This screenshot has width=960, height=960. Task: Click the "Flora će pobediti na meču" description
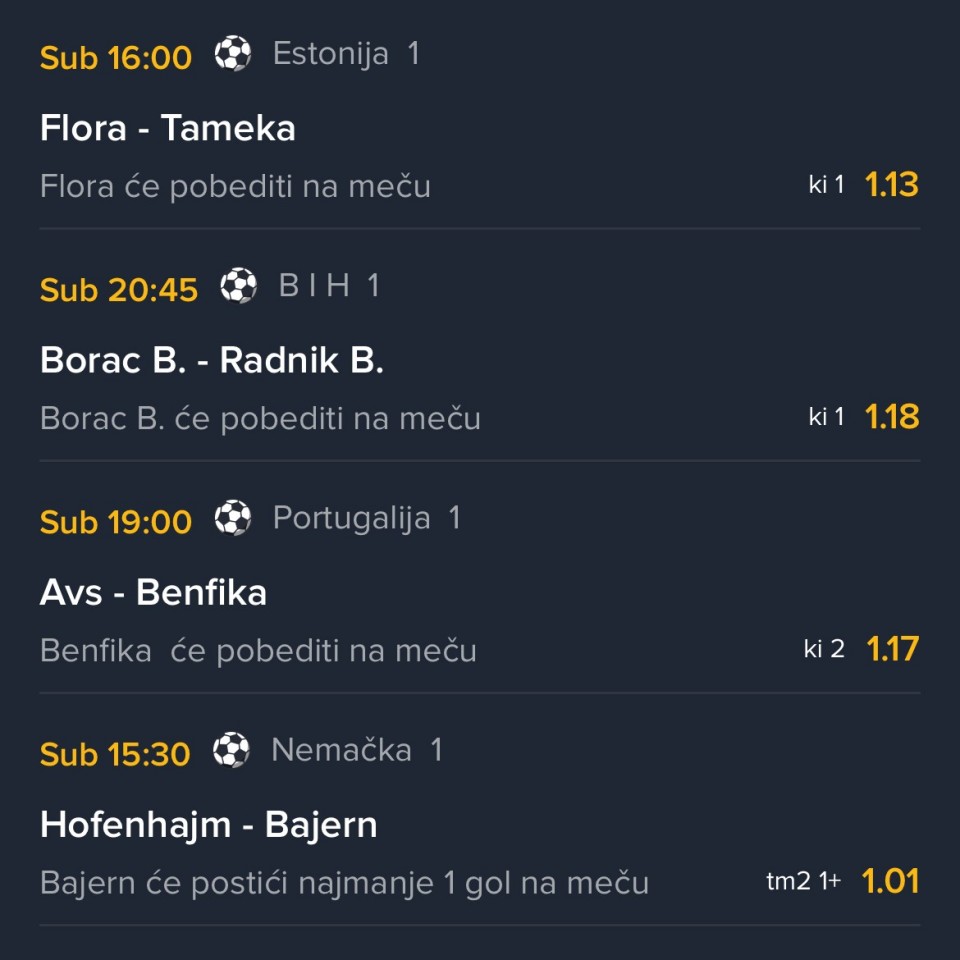pyautogui.click(x=235, y=187)
